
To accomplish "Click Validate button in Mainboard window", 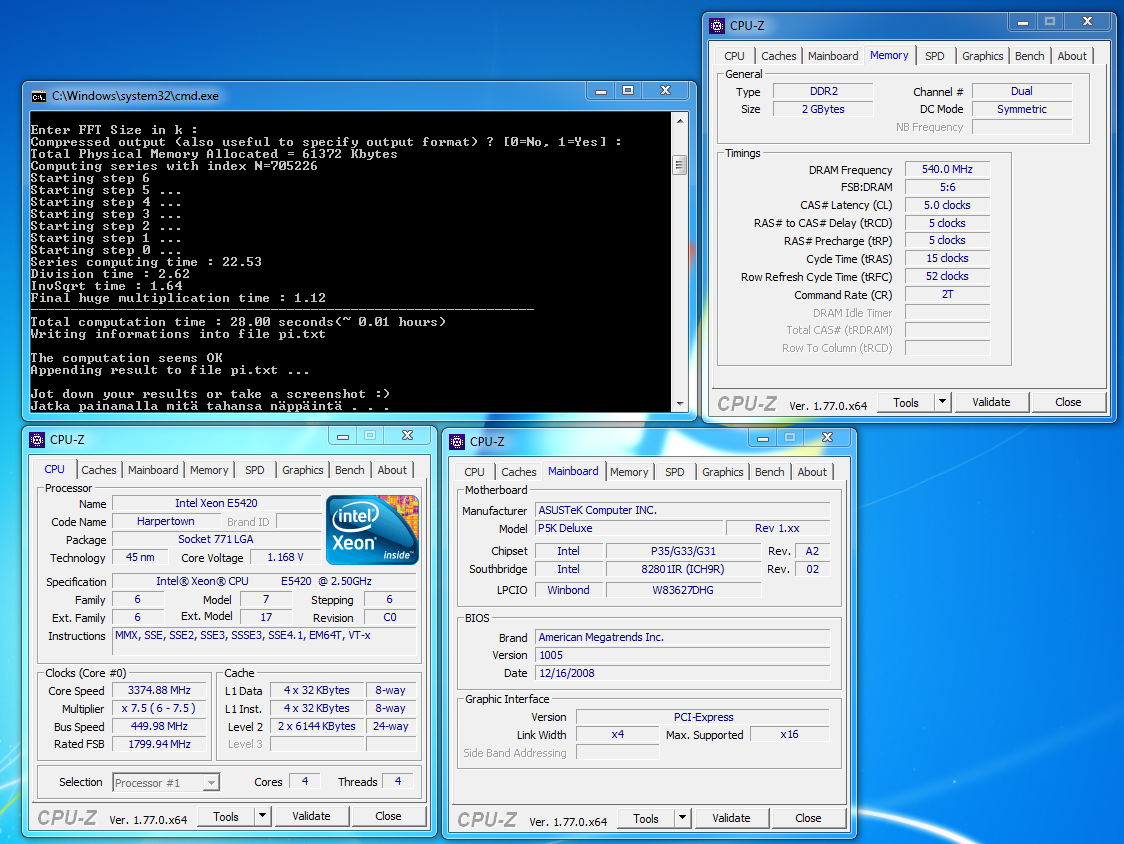I will coord(731,818).
